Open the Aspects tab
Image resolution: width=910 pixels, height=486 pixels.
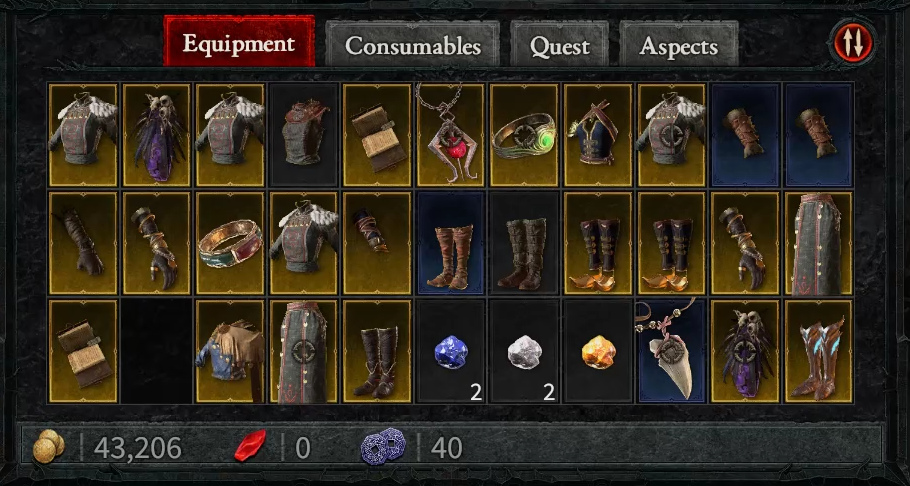click(x=678, y=45)
